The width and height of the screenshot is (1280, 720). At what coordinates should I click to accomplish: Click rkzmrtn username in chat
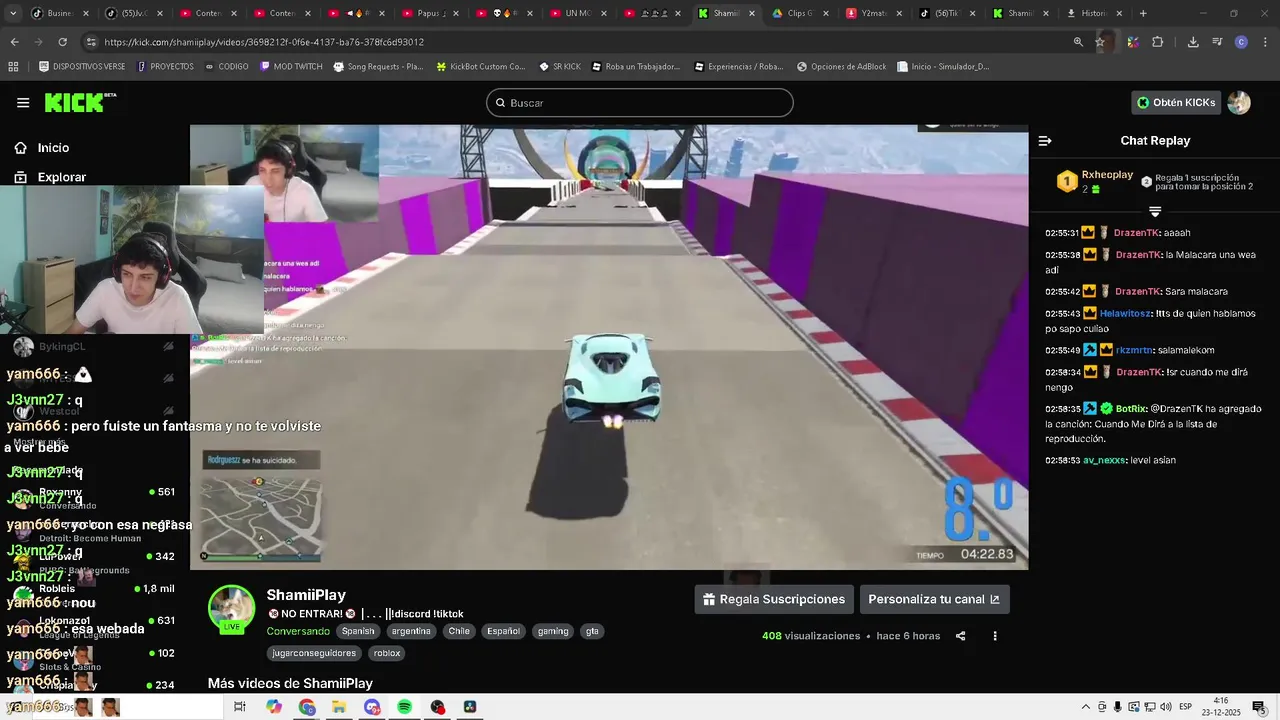tap(1134, 350)
